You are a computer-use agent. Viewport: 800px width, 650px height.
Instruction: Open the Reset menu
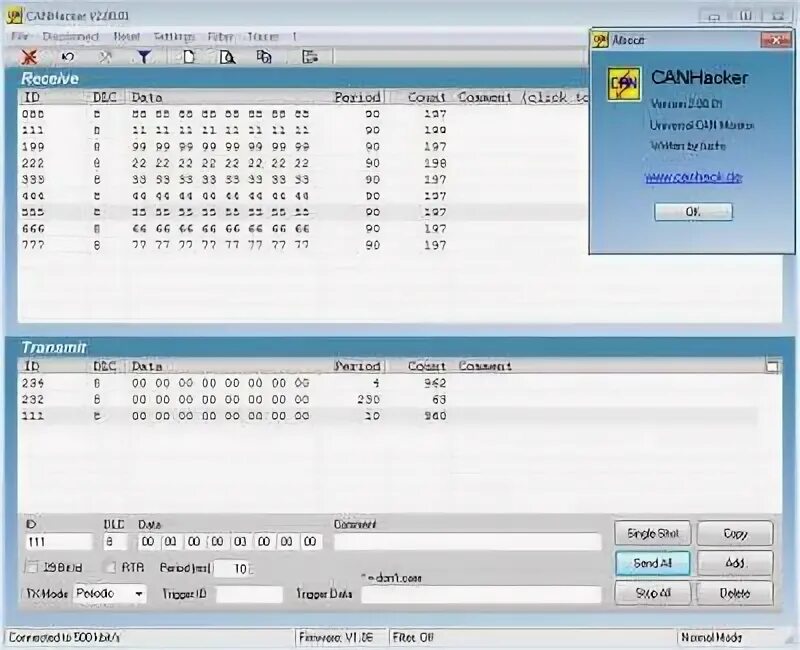point(127,37)
